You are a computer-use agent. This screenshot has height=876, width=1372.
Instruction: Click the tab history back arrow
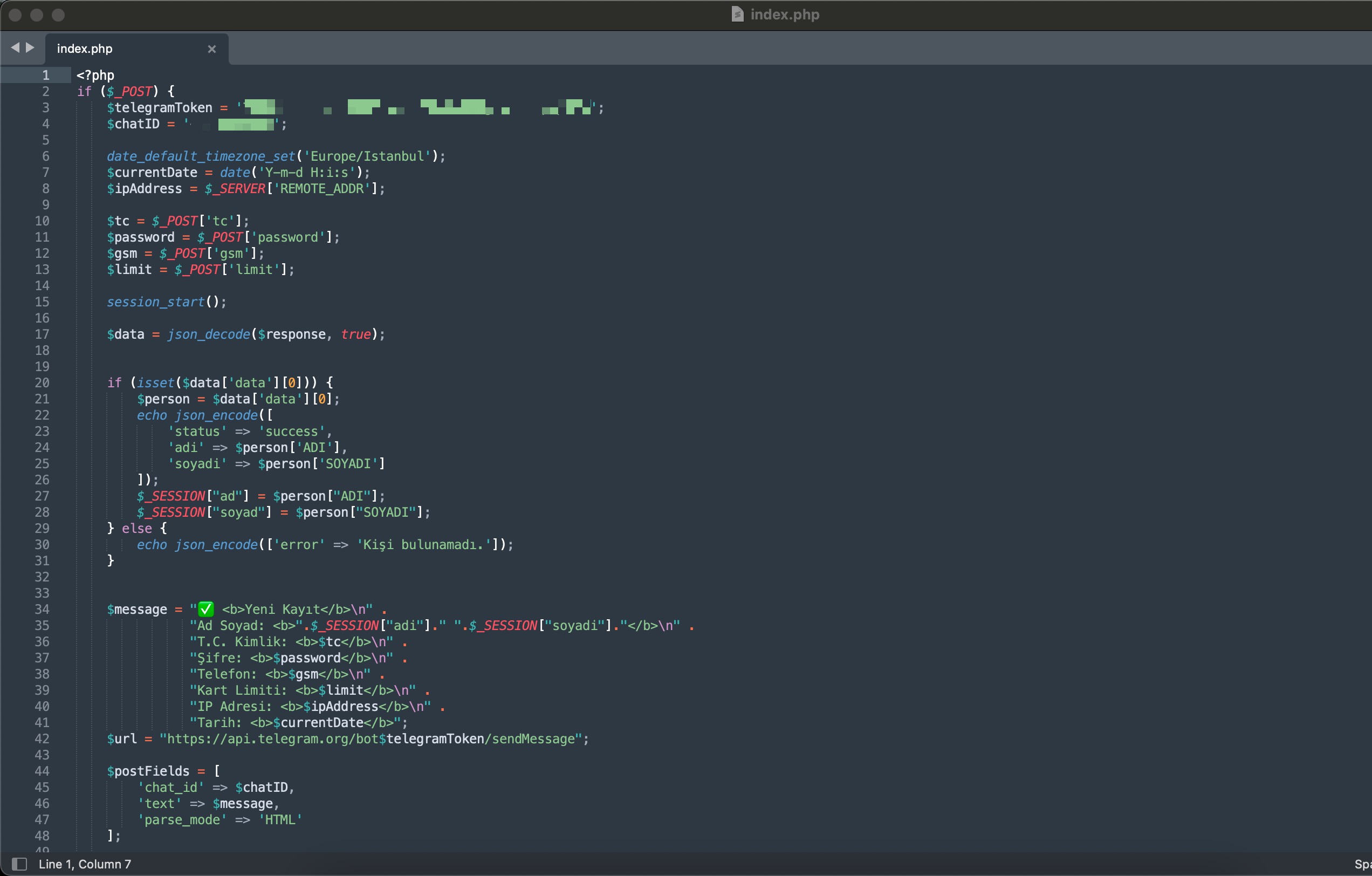click(15, 48)
